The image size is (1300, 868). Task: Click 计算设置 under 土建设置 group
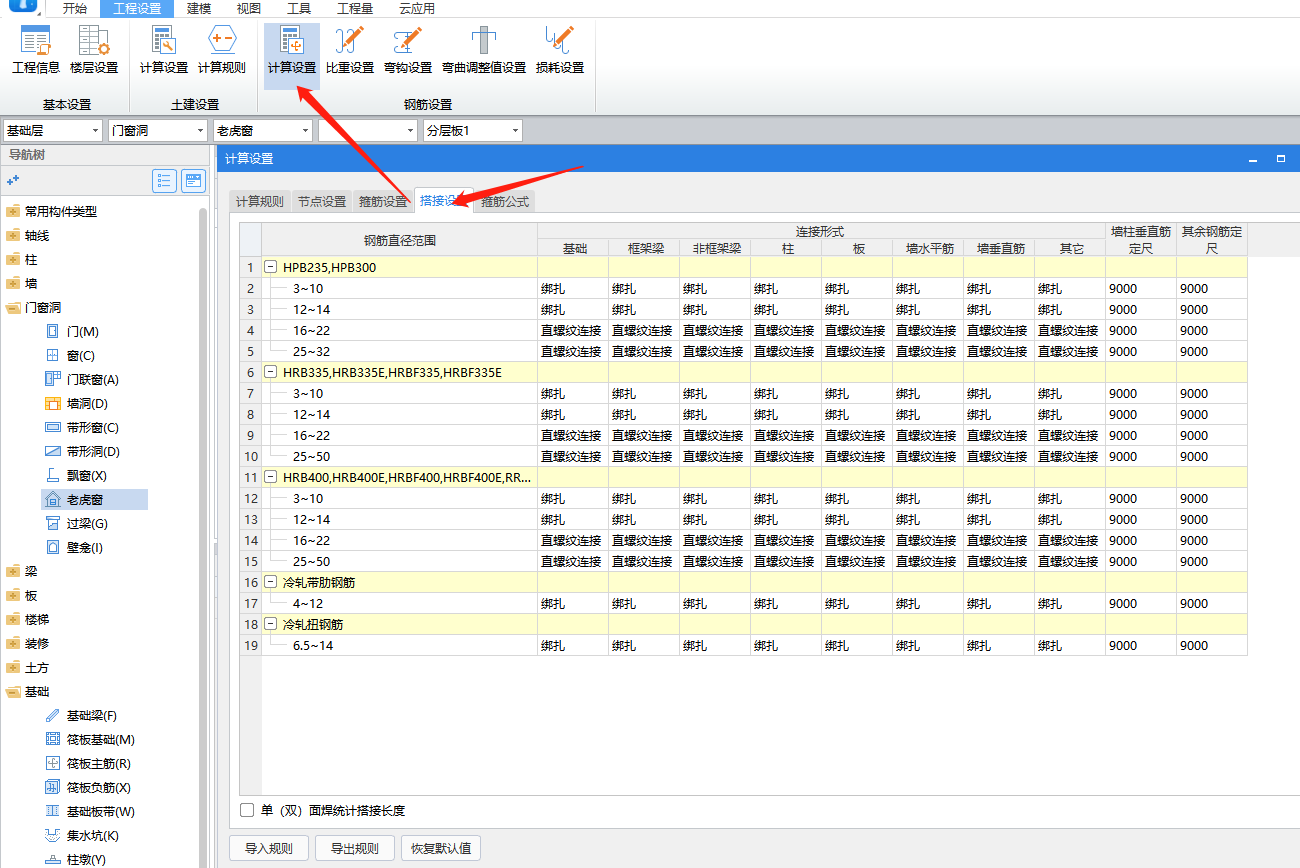tap(164, 50)
